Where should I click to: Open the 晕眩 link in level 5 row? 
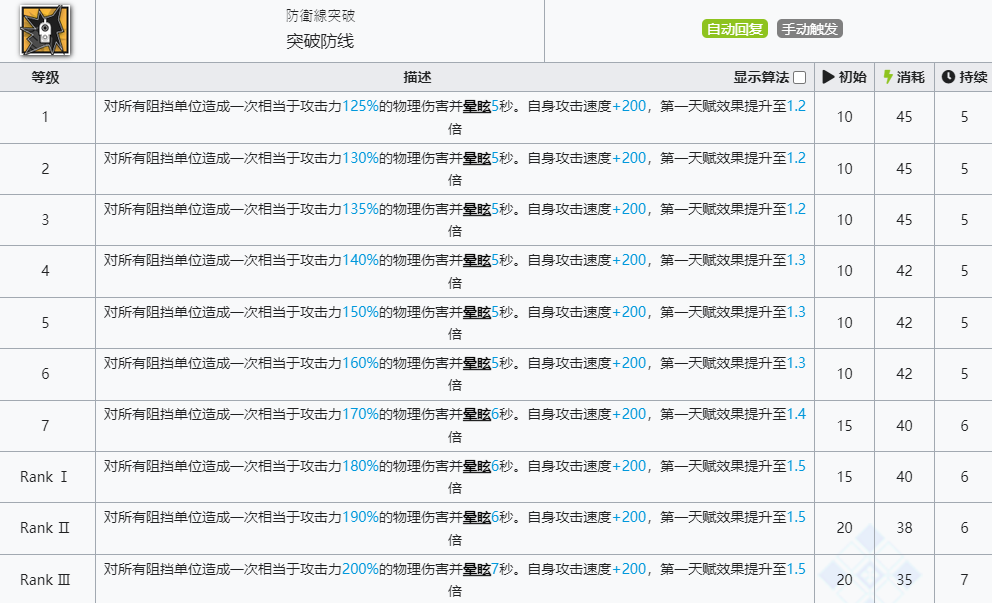click(x=477, y=312)
